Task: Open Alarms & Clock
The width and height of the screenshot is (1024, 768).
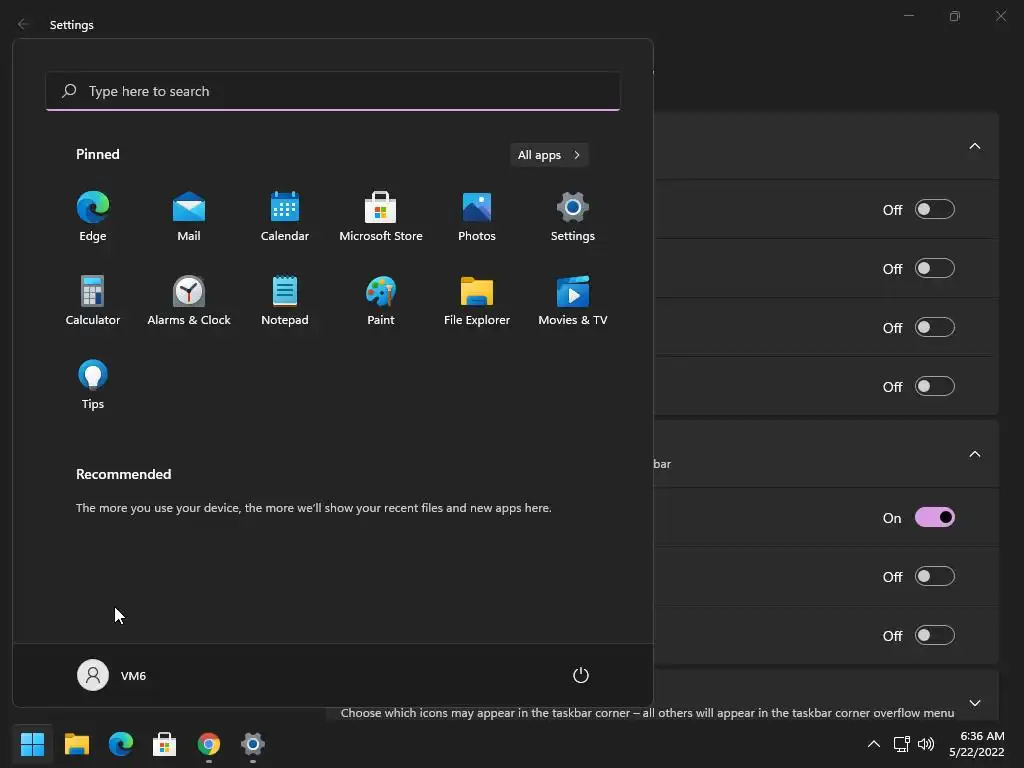Action: coord(189,300)
